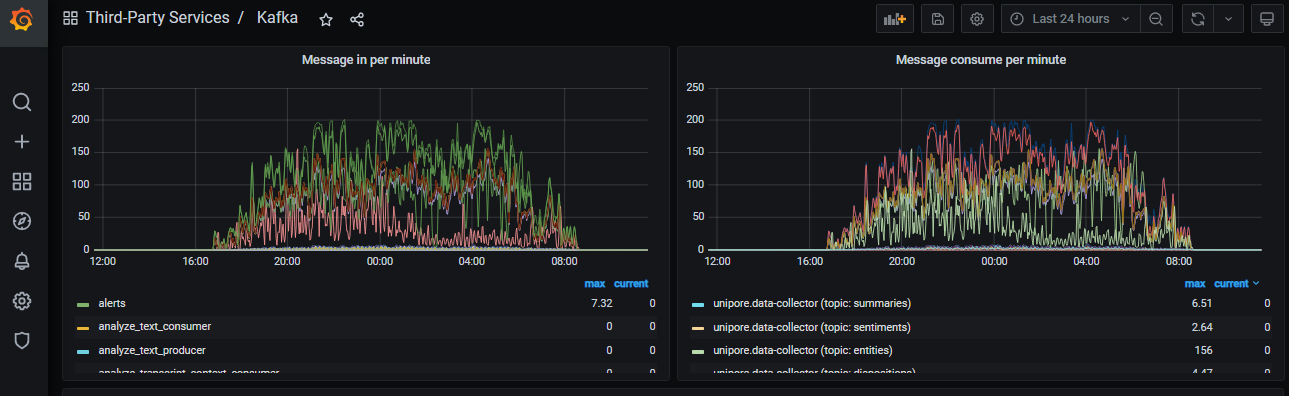Click the Create plus icon in sidebar
The height and width of the screenshot is (396, 1289).
[22, 142]
